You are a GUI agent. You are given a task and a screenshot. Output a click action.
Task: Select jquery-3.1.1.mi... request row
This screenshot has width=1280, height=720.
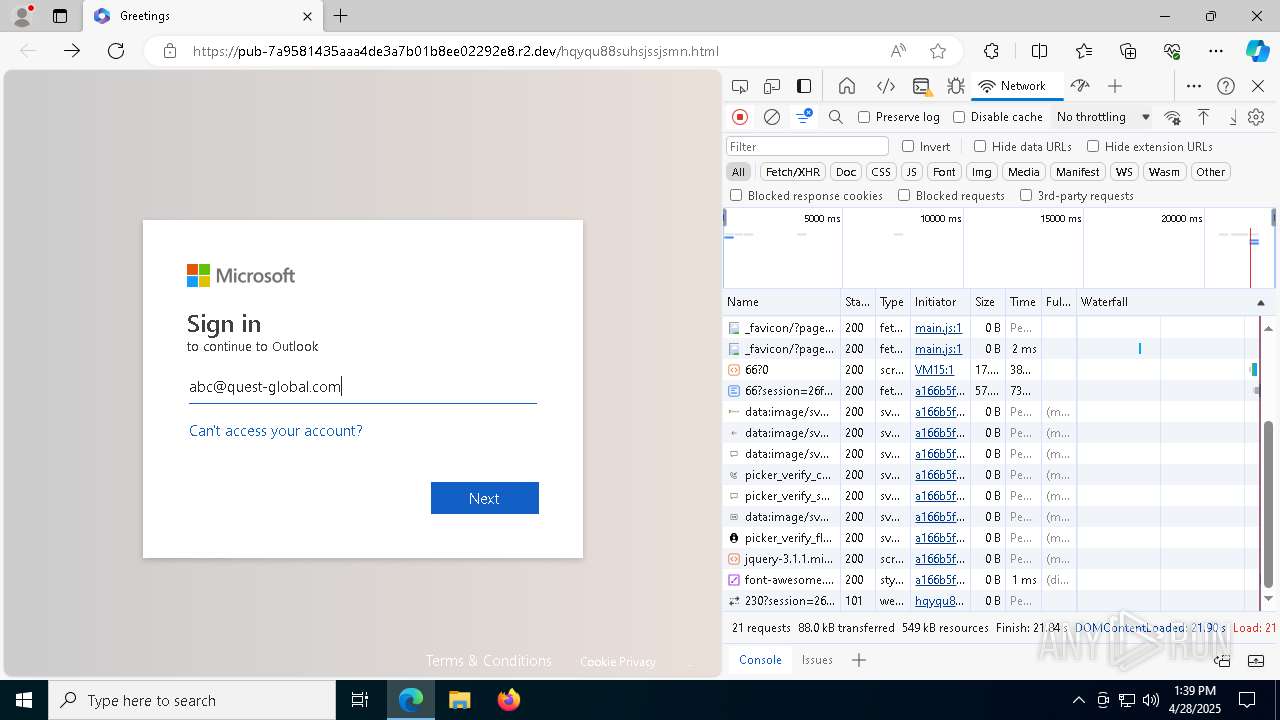[x=992, y=559]
